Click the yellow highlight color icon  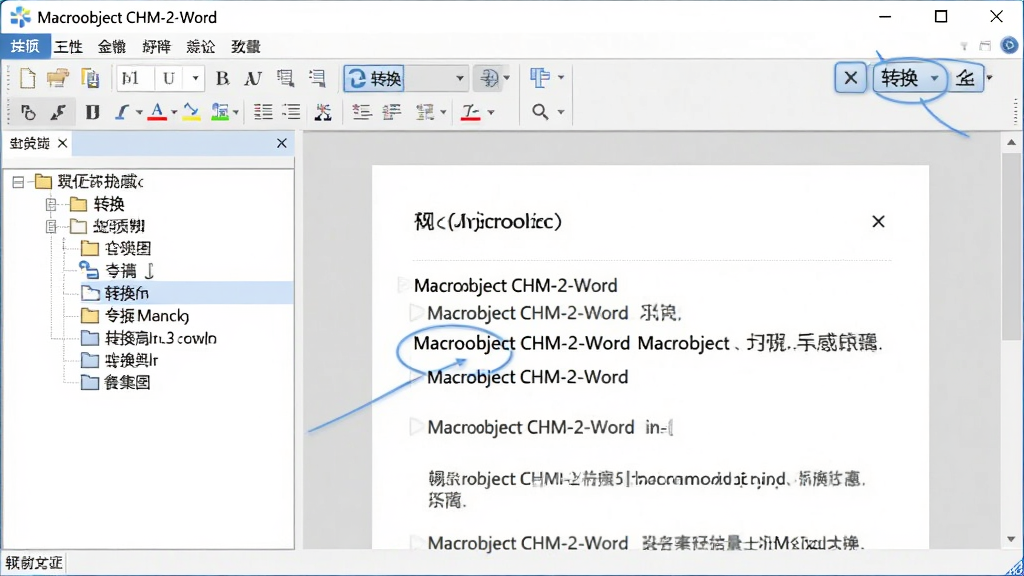[191, 112]
